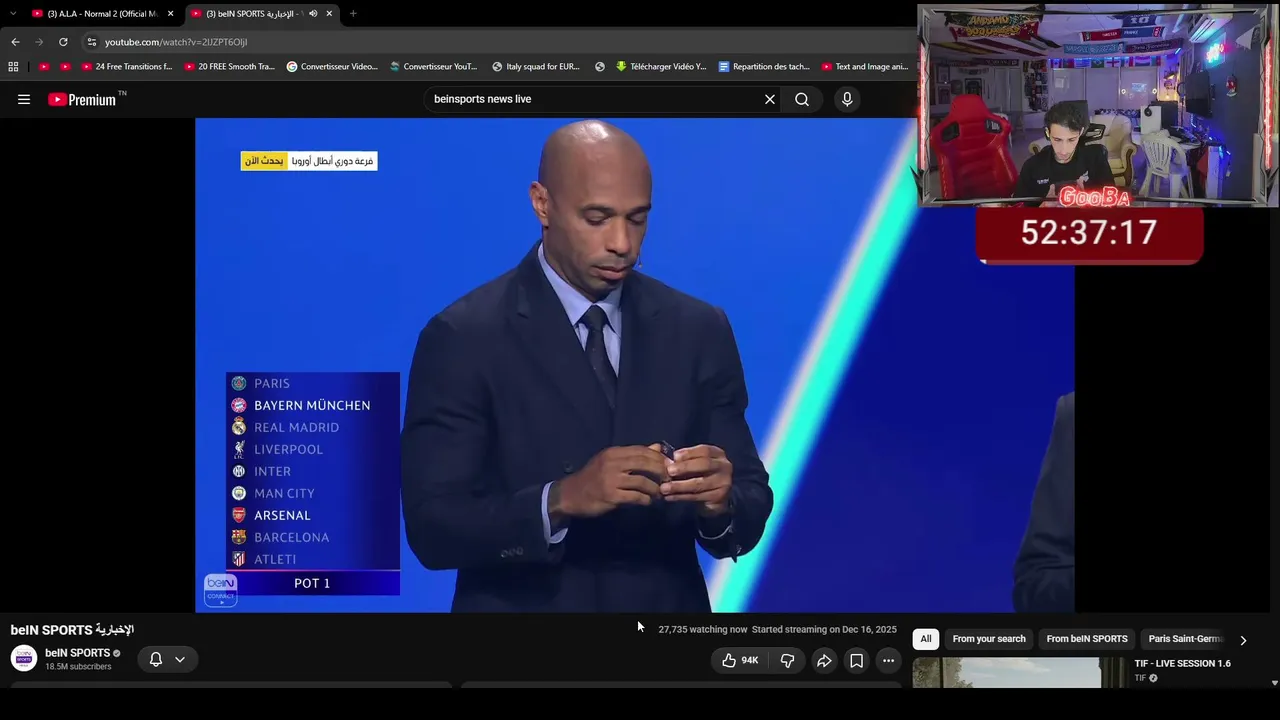Open the beIN SPORTS channel avatar

tap(24, 658)
